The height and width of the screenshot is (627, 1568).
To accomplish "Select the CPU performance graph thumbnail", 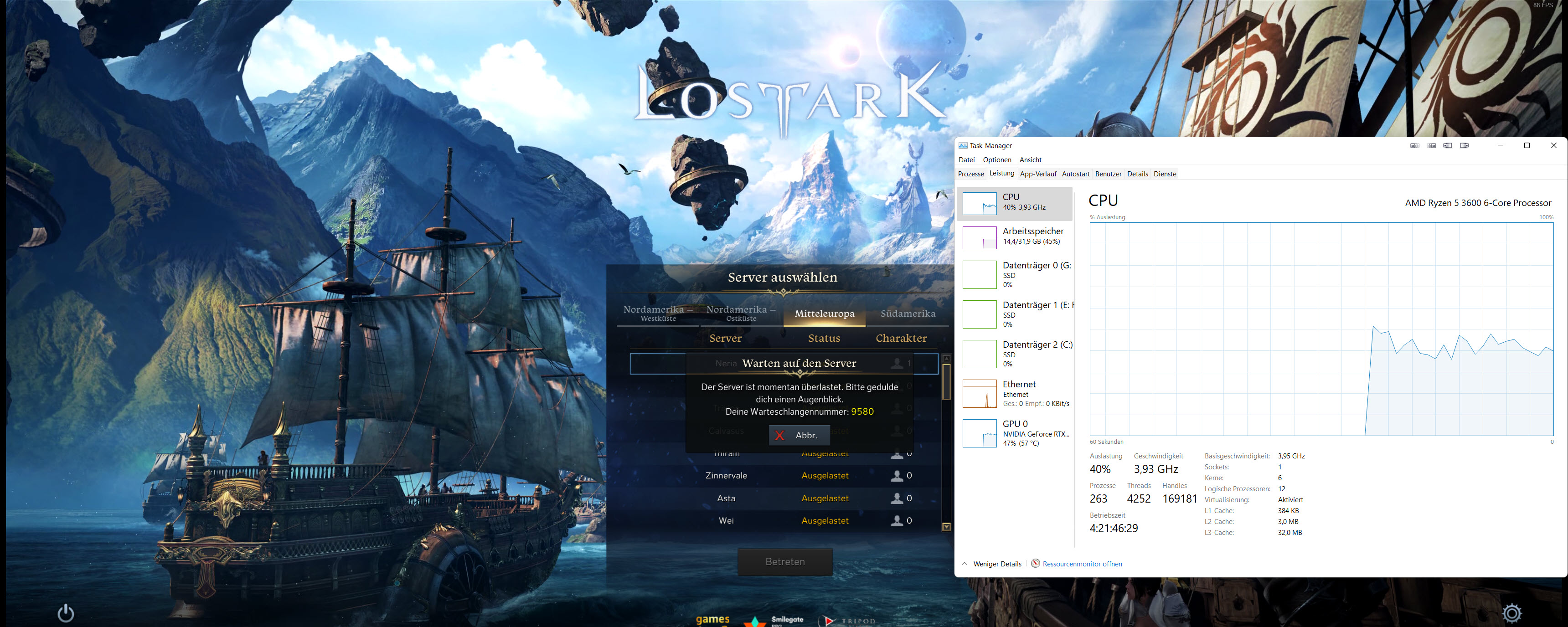I will pyautogui.click(x=980, y=203).
